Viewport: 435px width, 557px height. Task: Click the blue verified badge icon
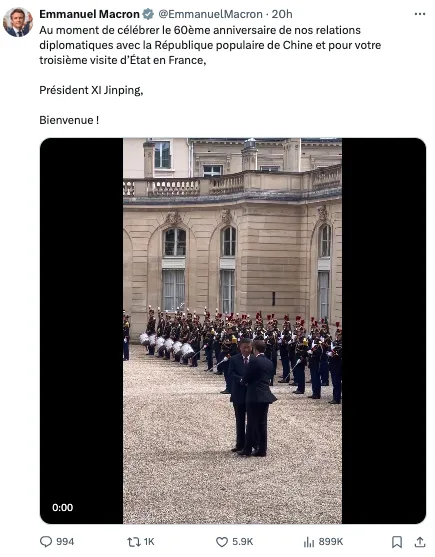point(148,14)
